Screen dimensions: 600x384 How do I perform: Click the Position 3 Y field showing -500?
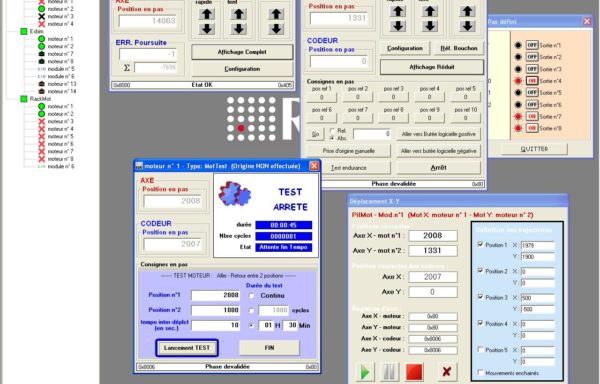click(x=537, y=309)
